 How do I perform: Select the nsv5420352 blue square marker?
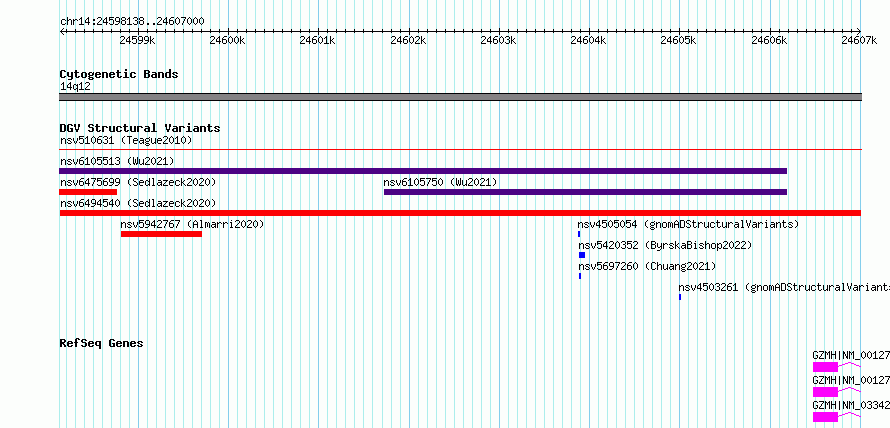click(x=581, y=255)
